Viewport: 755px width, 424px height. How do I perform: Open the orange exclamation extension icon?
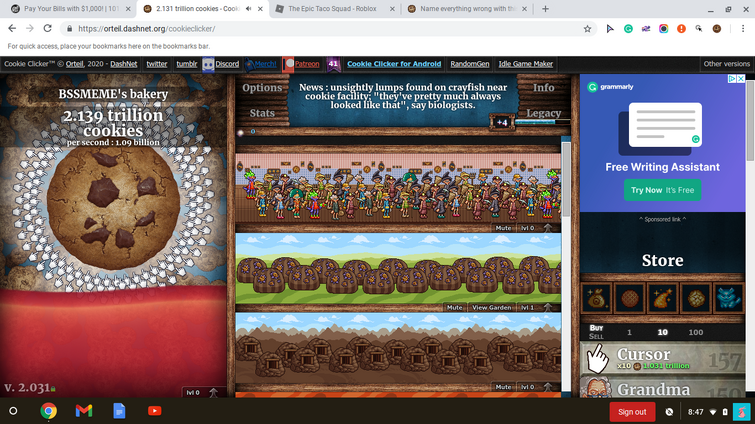[x=681, y=29]
